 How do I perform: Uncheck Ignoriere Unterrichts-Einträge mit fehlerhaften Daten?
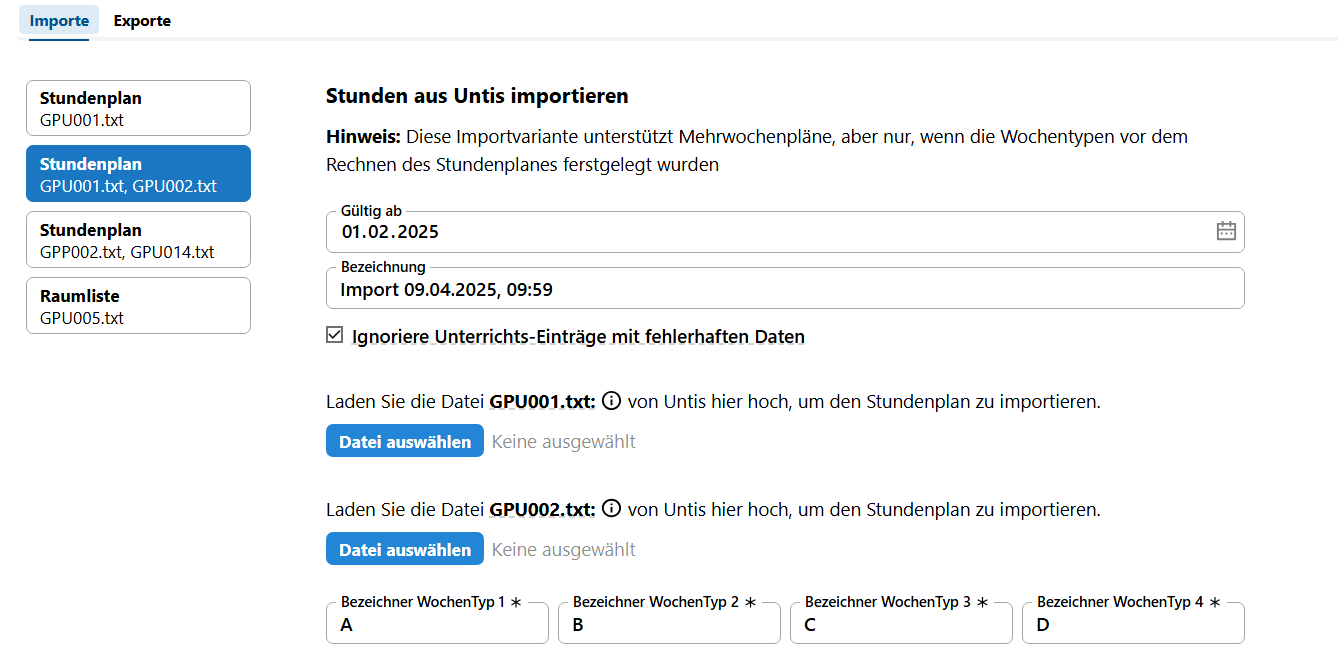tap(334, 335)
